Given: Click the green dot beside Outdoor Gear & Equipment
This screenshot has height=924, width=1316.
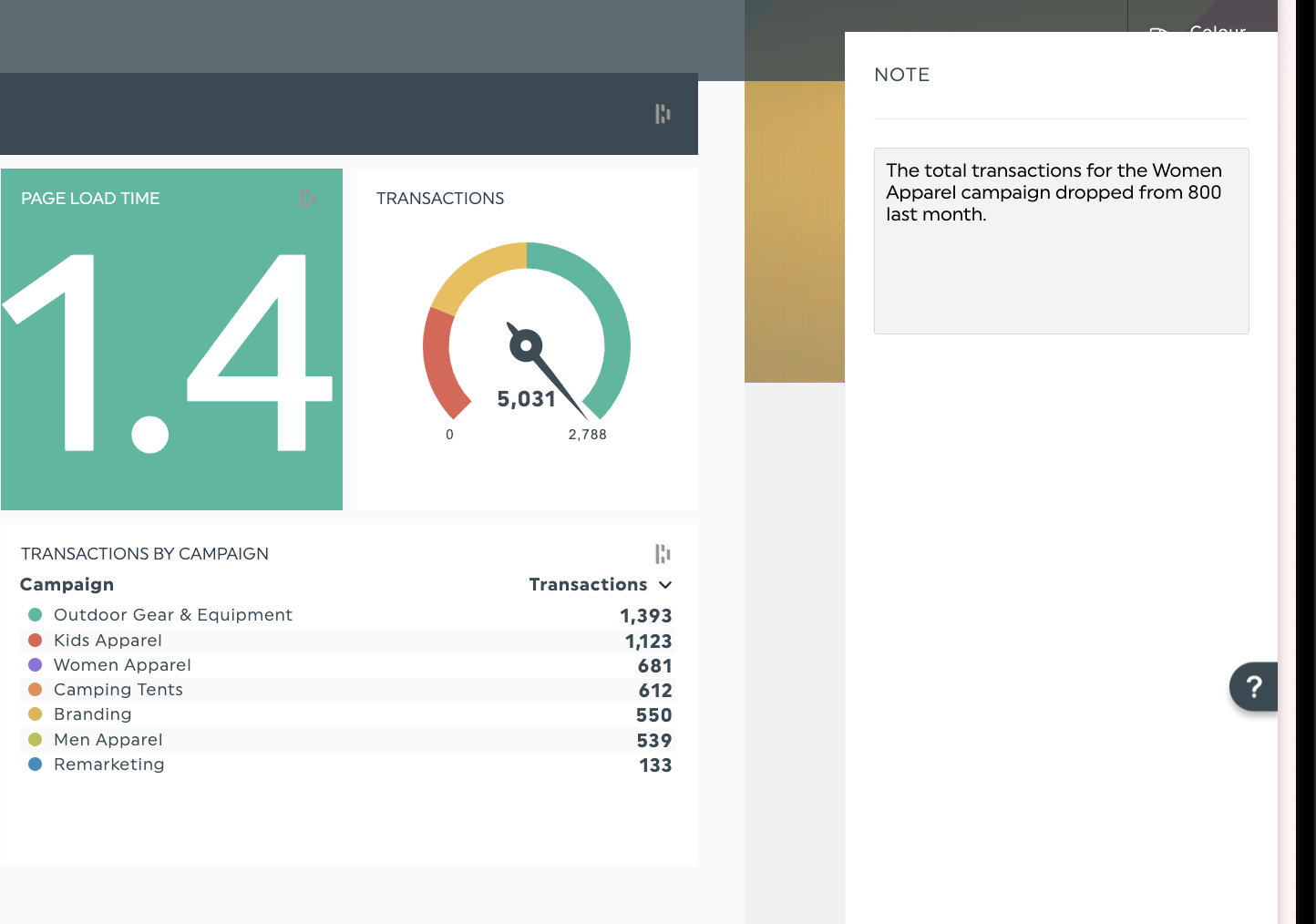Looking at the screenshot, I should (x=36, y=615).
